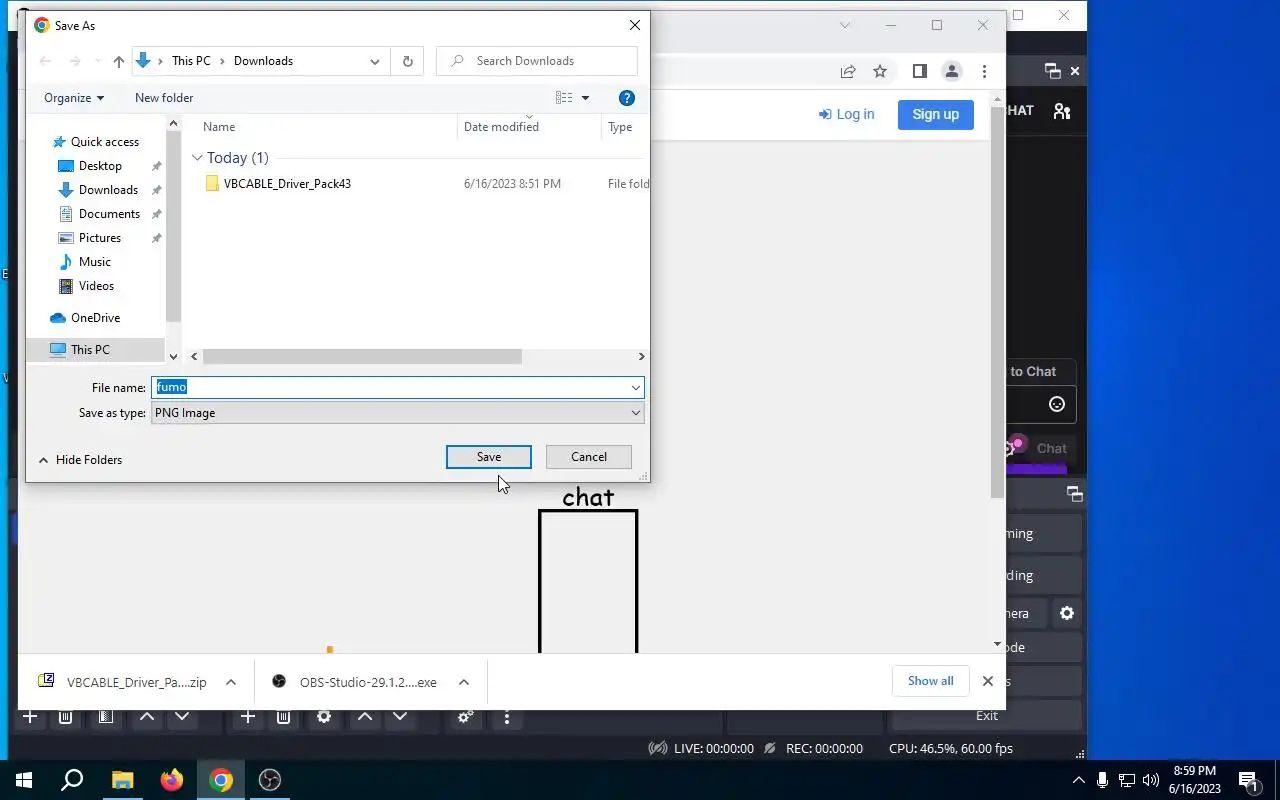This screenshot has width=1280, height=800.
Task: Select Pictures in the navigation pane
Action: click(100, 238)
